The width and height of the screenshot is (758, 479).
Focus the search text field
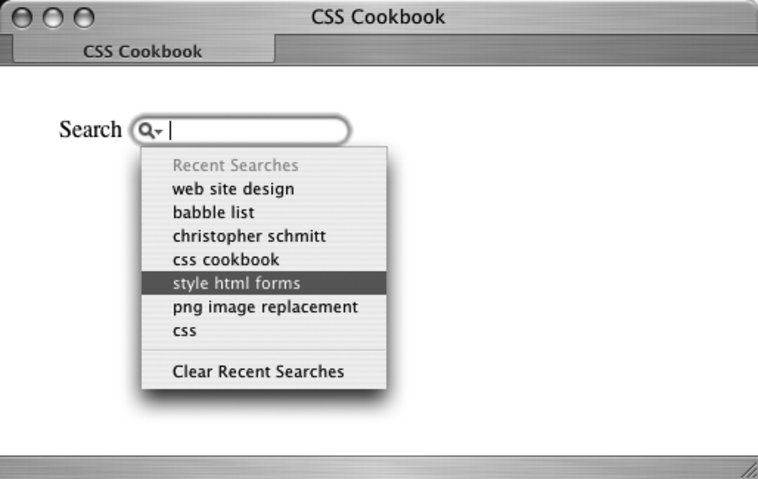[x=255, y=131]
